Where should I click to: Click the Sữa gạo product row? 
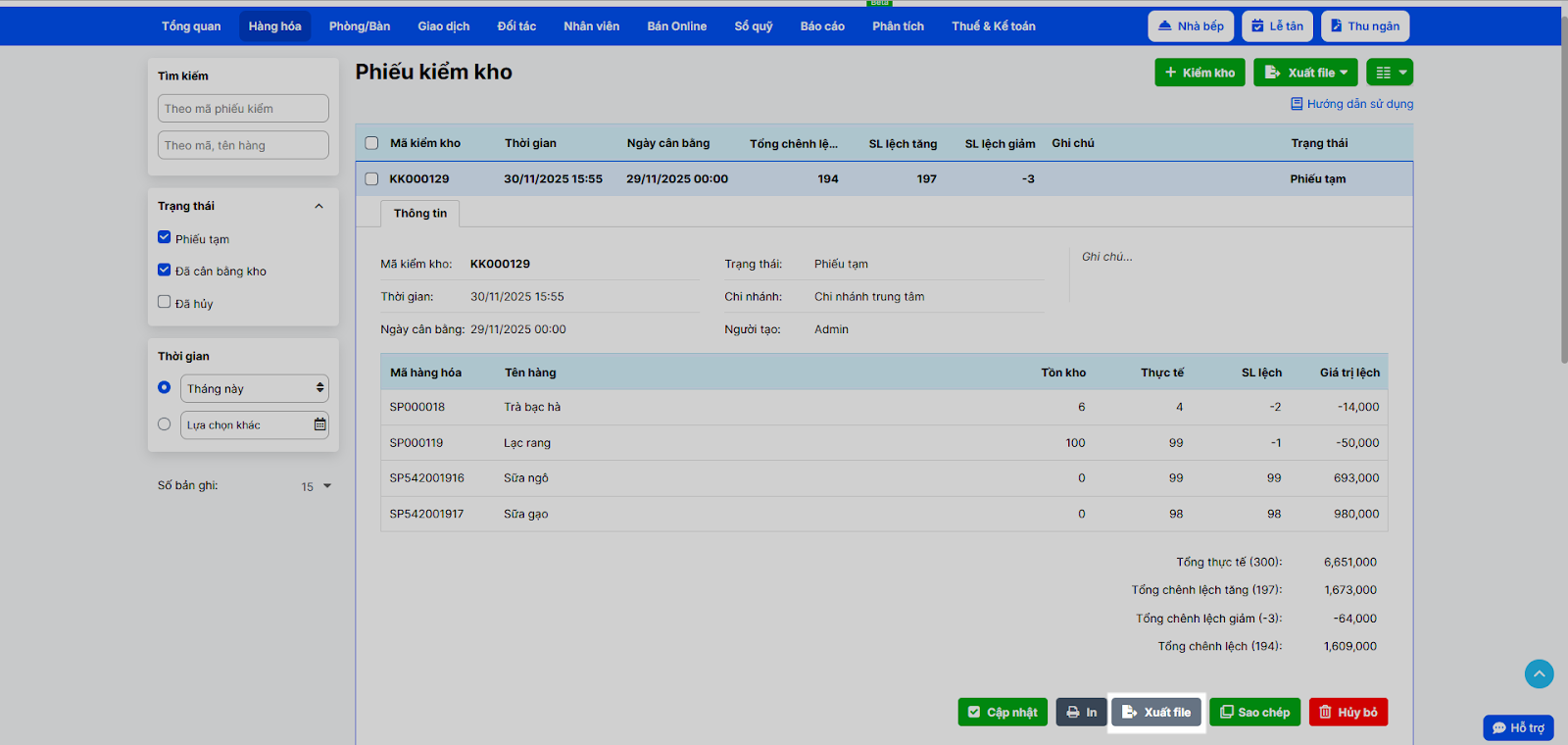(x=884, y=514)
